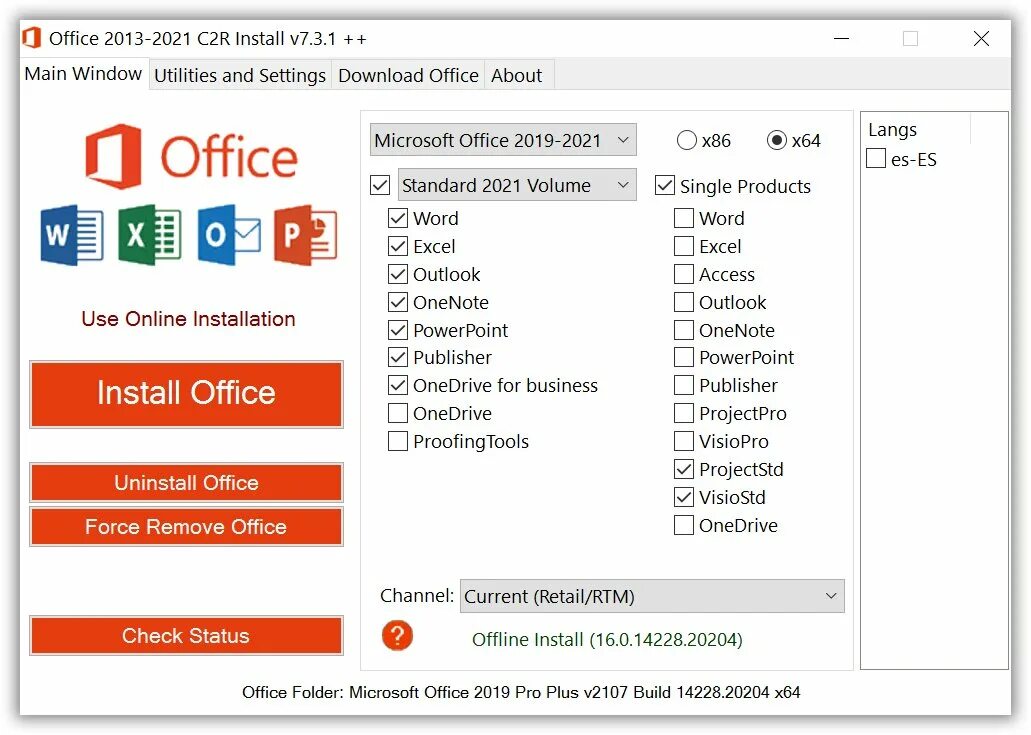Check OneDrive under Single Products
Viewport: 1031px width, 735px height.
click(684, 525)
